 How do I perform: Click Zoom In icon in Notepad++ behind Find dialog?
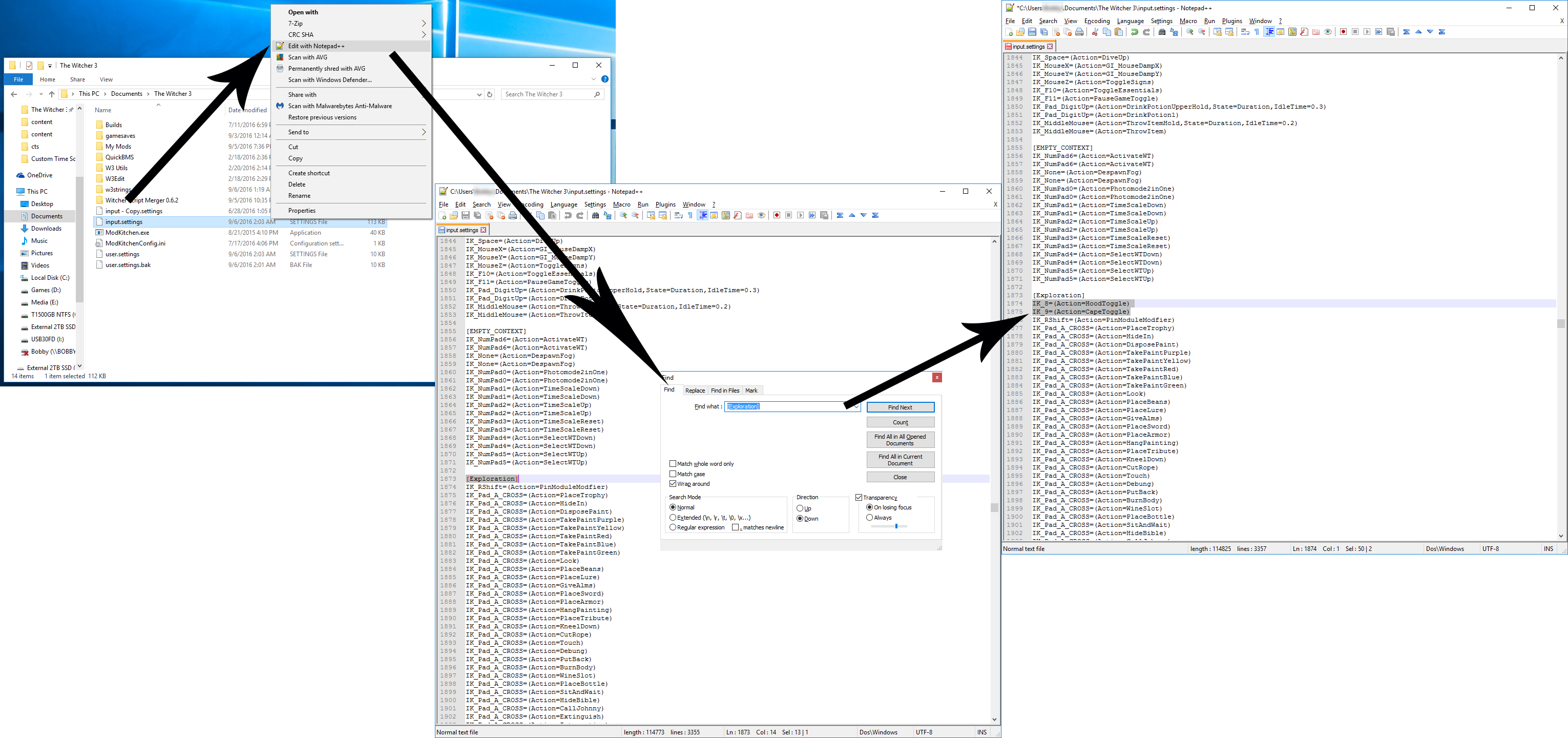click(623, 216)
